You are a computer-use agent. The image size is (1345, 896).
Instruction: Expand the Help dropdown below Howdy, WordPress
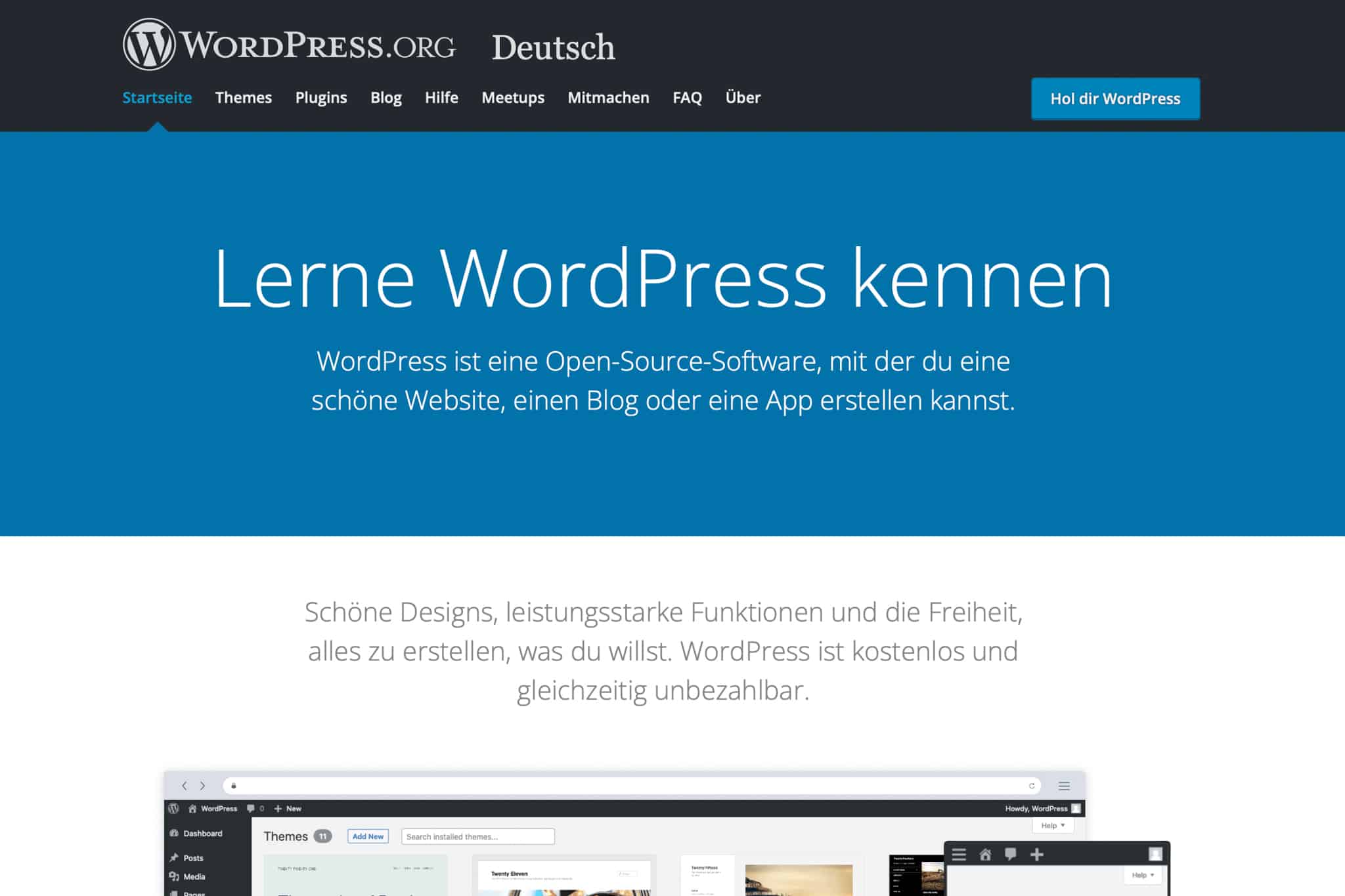pos(1053,825)
